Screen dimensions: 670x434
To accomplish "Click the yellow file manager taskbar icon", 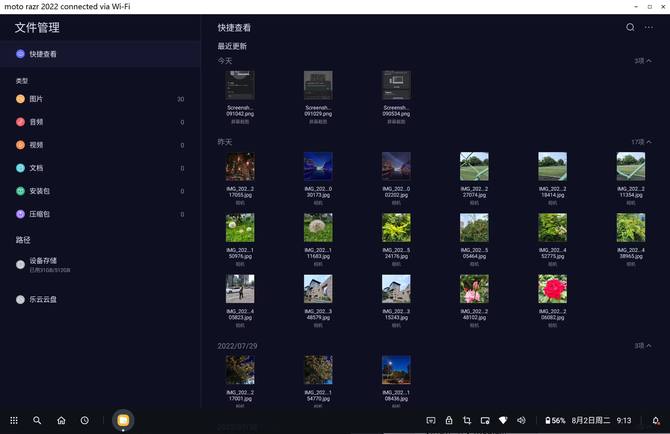I will pyautogui.click(x=123, y=421).
